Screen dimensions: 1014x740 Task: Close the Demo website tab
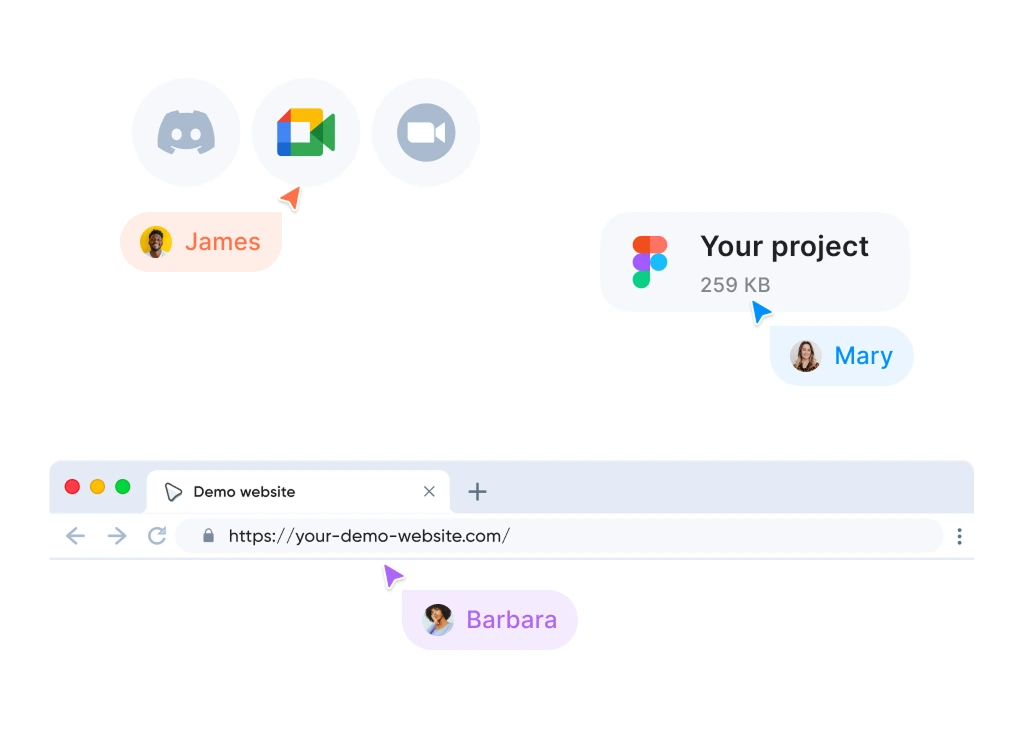click(x=429, y=491)
